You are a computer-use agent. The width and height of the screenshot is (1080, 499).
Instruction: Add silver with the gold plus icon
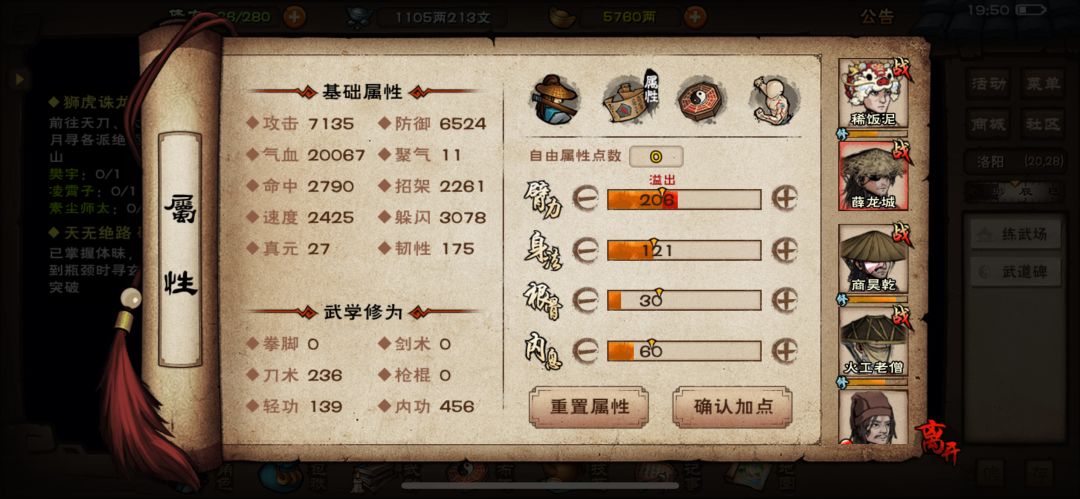696,17
